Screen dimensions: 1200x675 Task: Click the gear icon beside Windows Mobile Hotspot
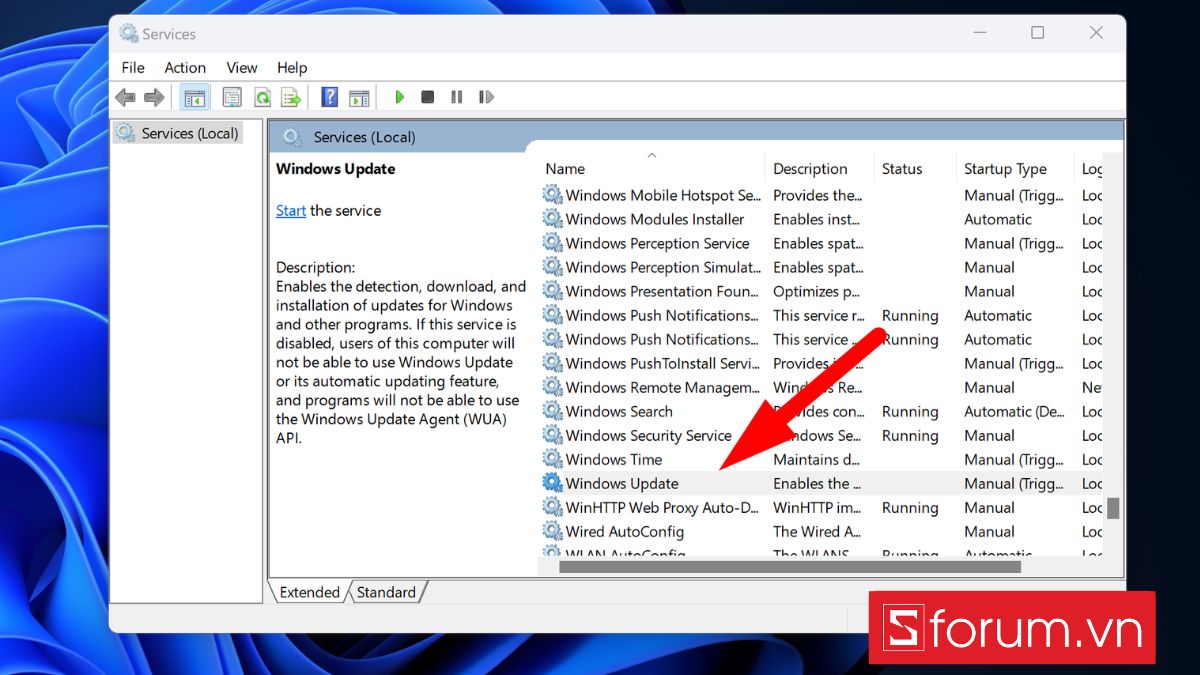552,195
